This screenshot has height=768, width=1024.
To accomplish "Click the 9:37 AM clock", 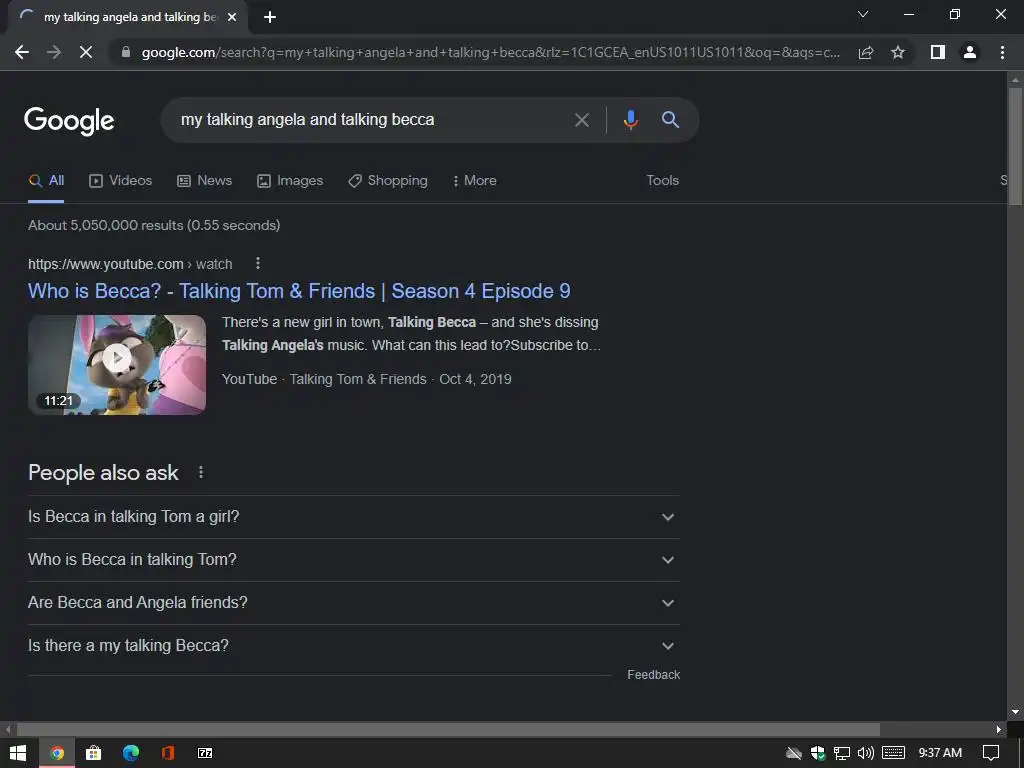I will (940, 753).
